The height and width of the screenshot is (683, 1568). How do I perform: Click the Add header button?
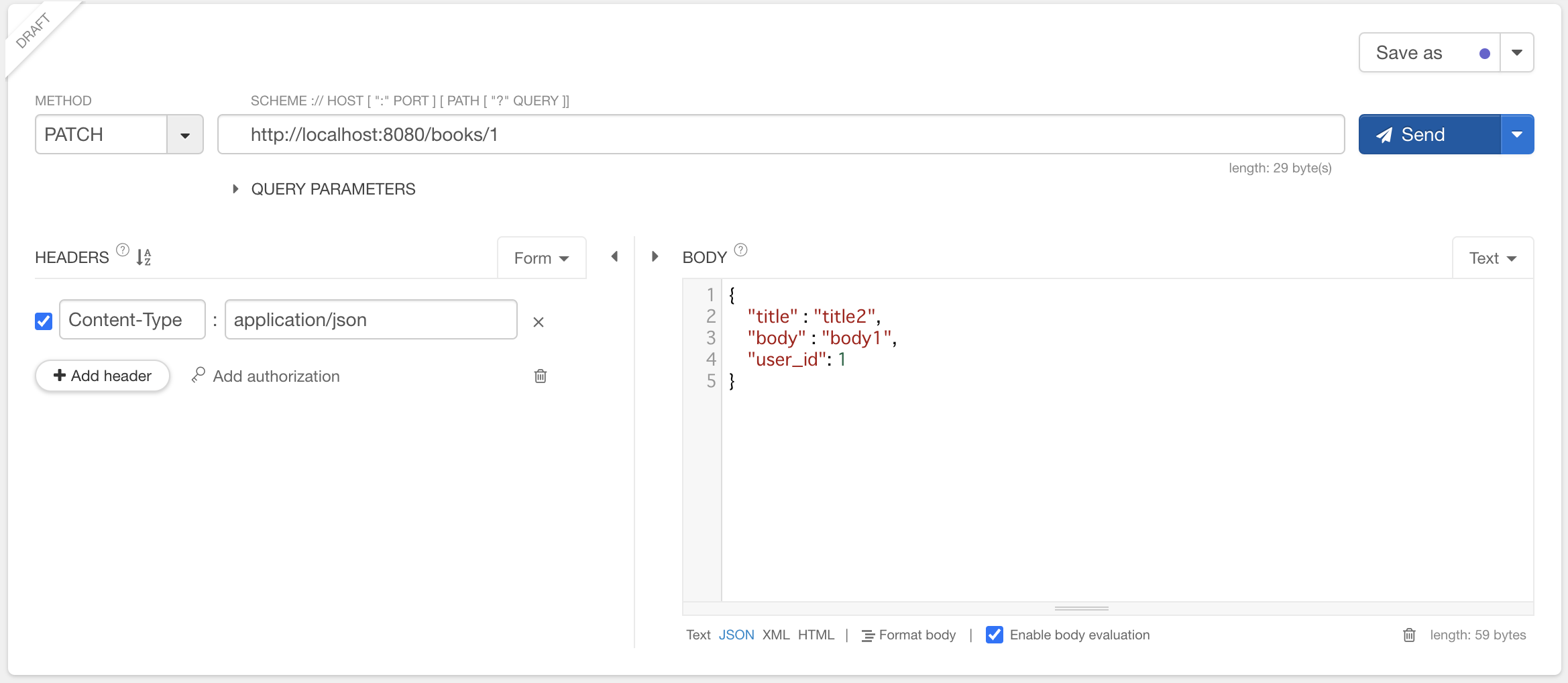pyautogui.click(x=103, y=376)
